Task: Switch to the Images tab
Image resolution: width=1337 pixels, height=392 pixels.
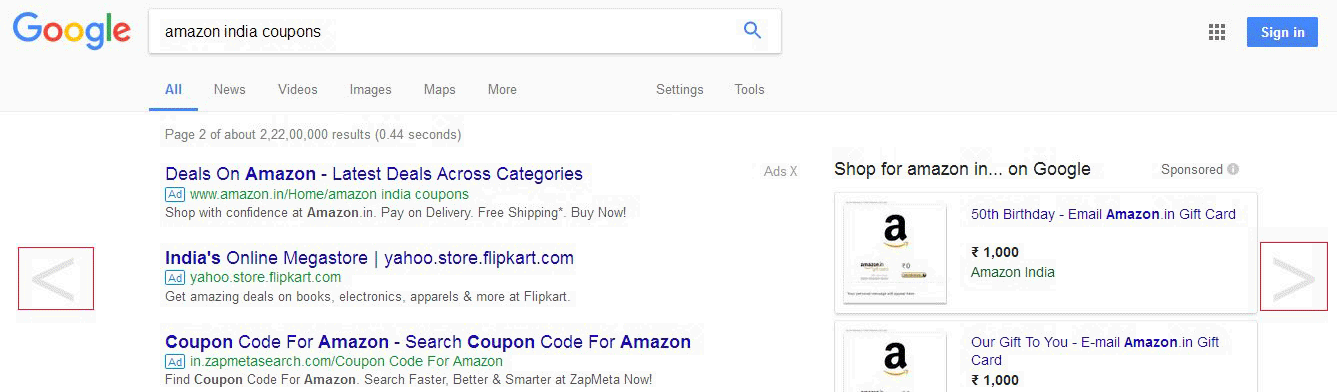Action: pos(370,90)
